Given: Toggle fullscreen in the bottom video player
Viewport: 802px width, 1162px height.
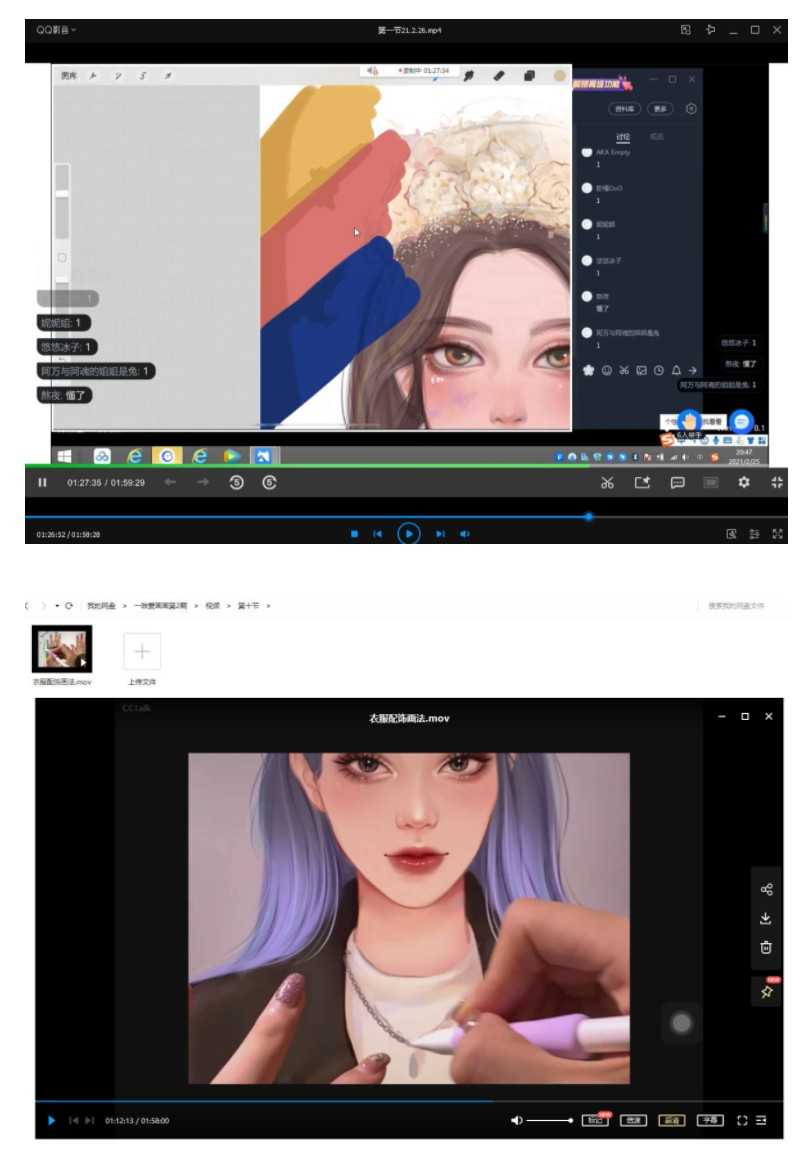Looking at the screenshot, I should (x=742, y=1120).
